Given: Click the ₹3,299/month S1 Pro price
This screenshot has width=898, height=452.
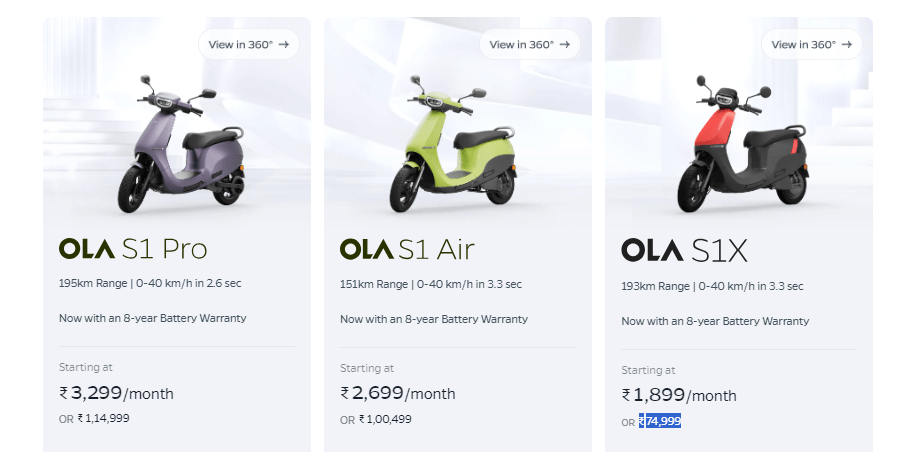Looking at the screenshot, I should pyautogui.click(x=116, y=393).
